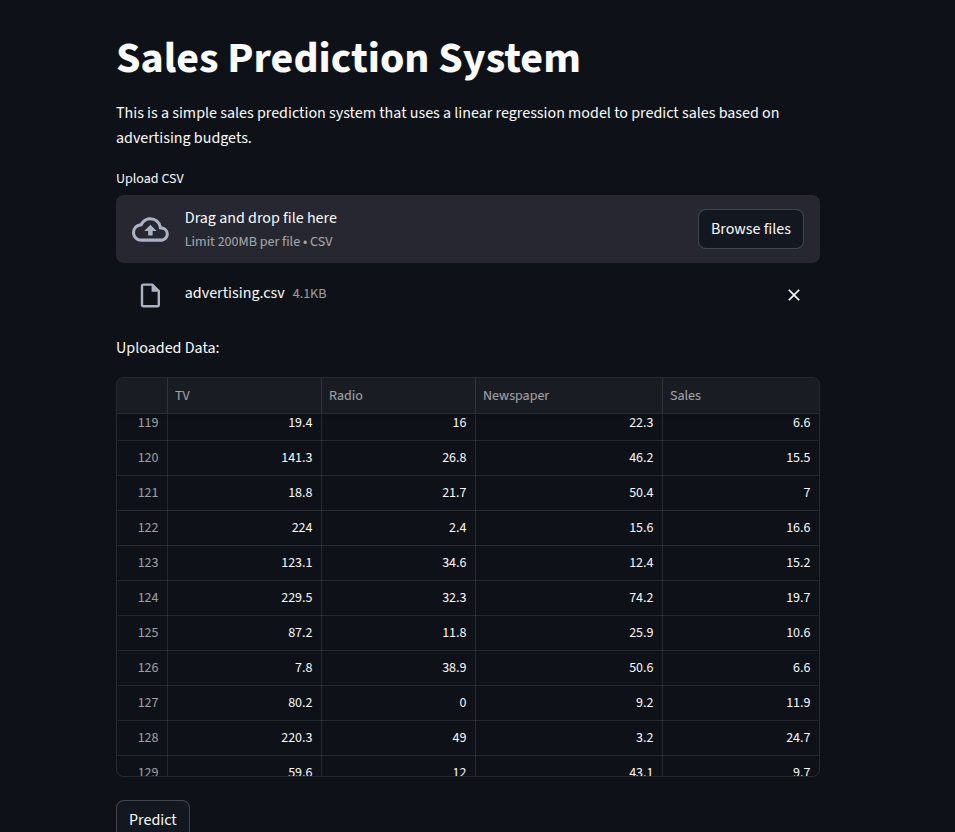The width and height of the screenshot is (955, 832).
Task: Click the X to remove advertising.csv
Action: [x=793, y=295]
